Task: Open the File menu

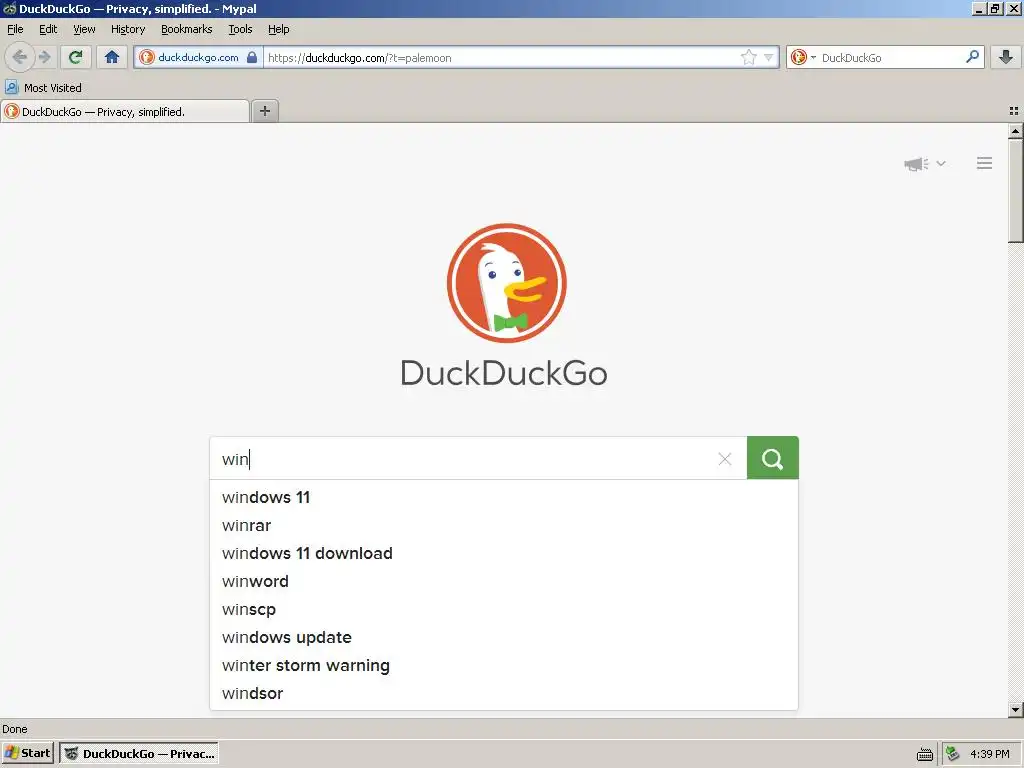Action: 15,29
